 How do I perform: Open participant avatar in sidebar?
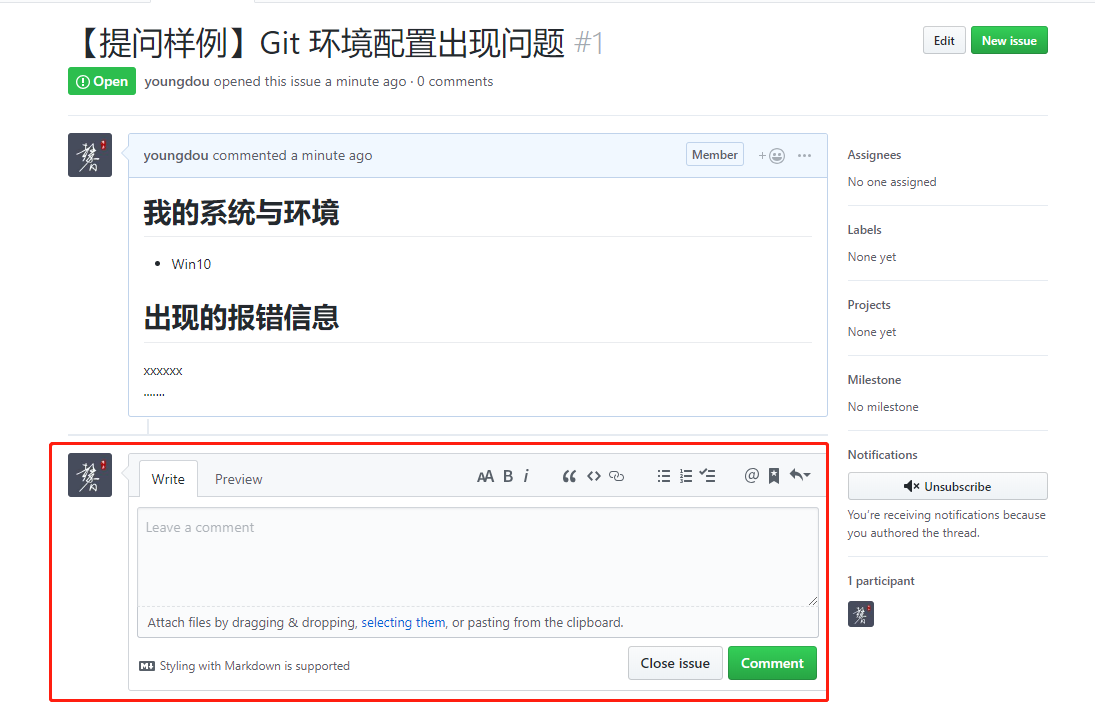pos(861,615)
